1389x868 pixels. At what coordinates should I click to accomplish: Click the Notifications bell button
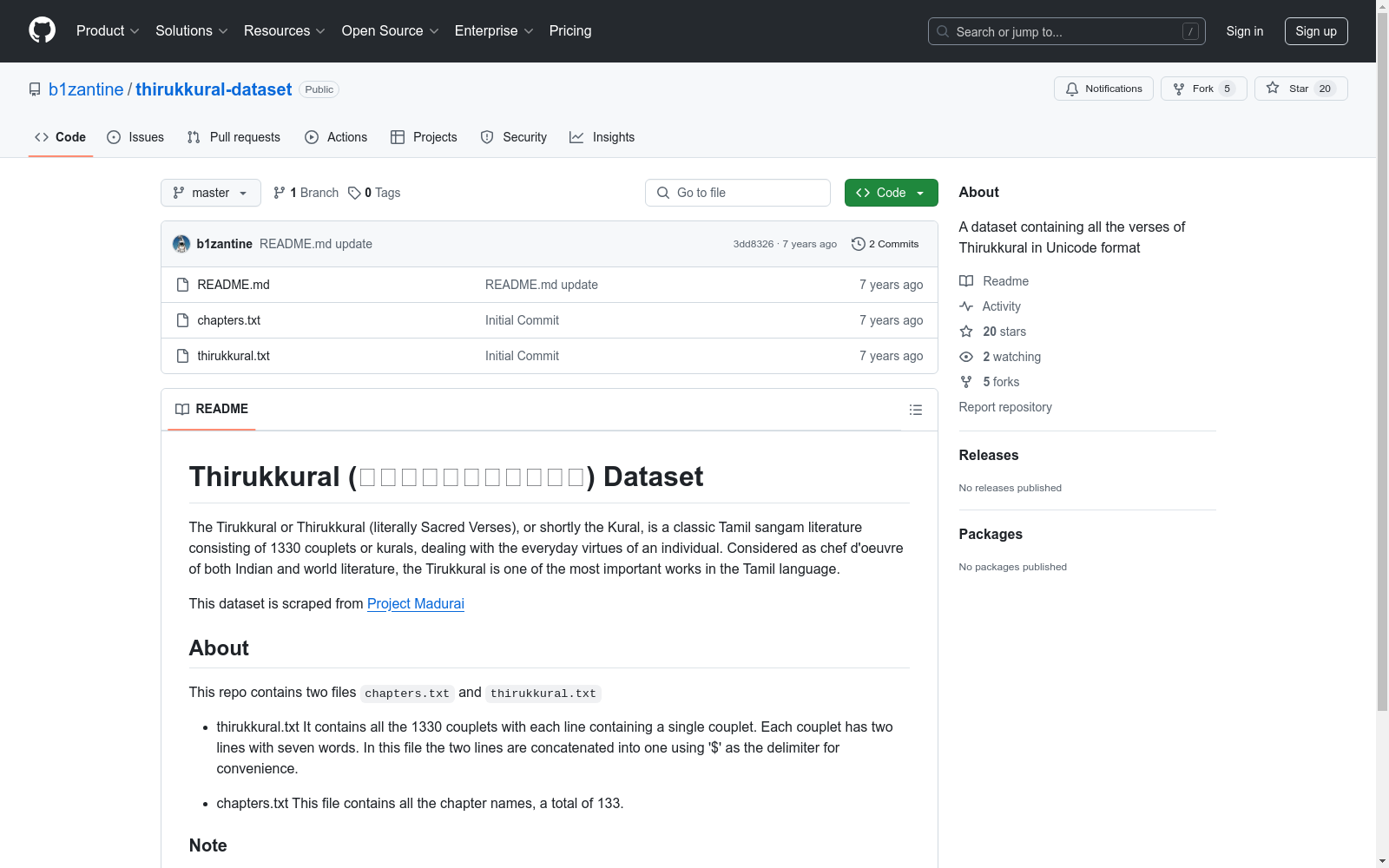click(1103, 89)
